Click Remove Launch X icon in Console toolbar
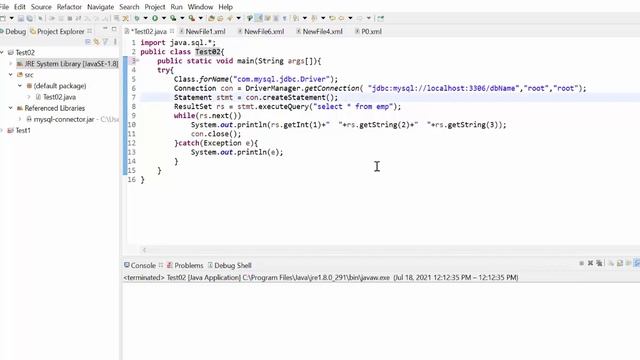The width and height of the screenshot is (640, 360). [x=590, y=263]
